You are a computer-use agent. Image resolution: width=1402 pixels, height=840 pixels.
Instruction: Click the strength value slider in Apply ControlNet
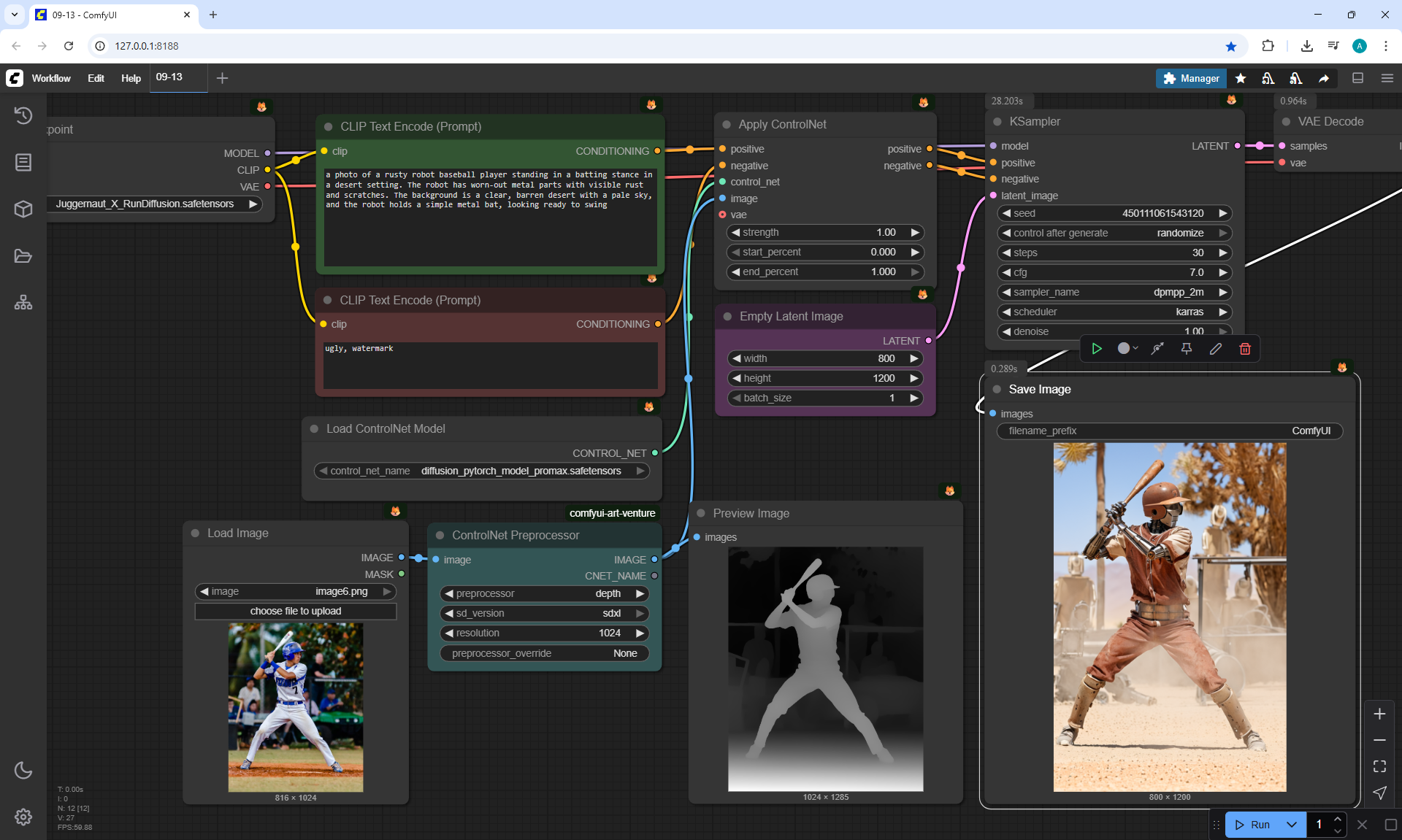825,232
